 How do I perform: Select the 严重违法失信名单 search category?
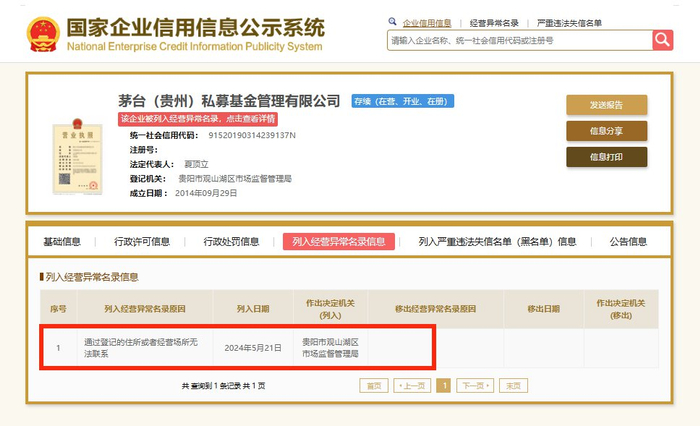[569, 23]
